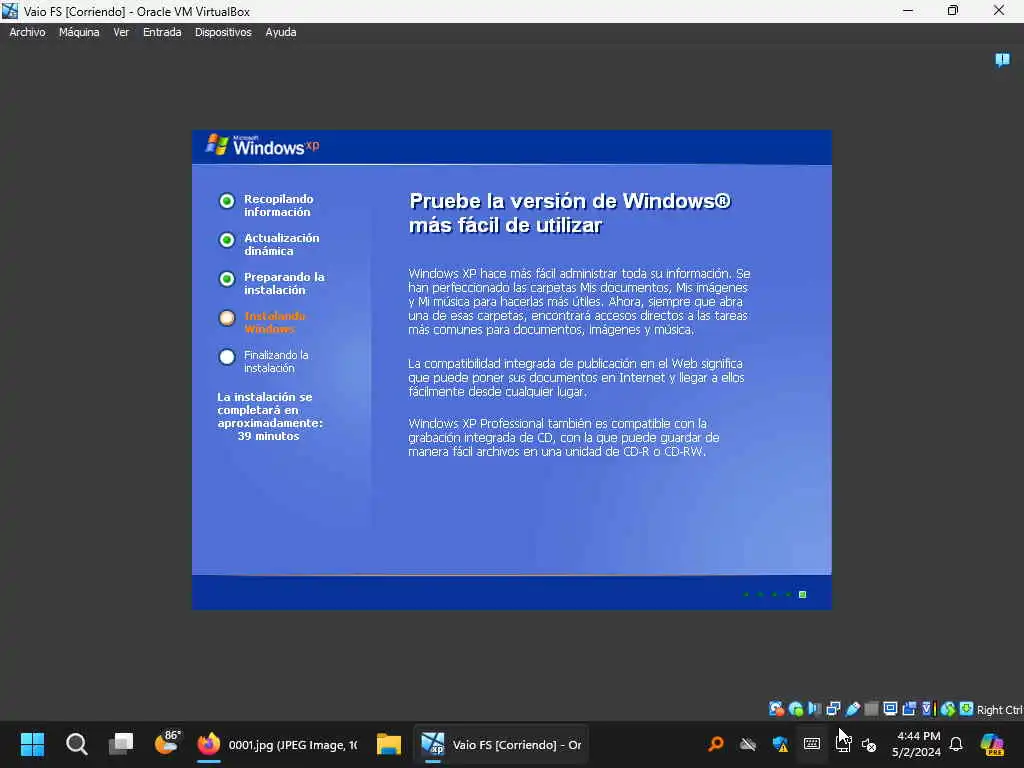Image resolution: width=1024 pixels, height=768 pixels.
Task: Open the Windows Start menu
Action: click(x=33, y=744)
